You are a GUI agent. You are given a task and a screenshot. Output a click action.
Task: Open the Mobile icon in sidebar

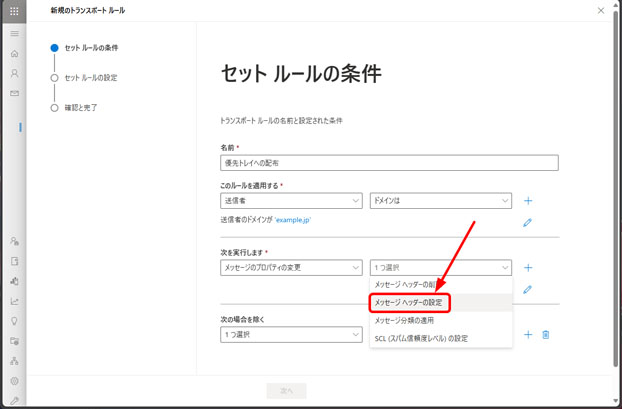tap(15, 281)
